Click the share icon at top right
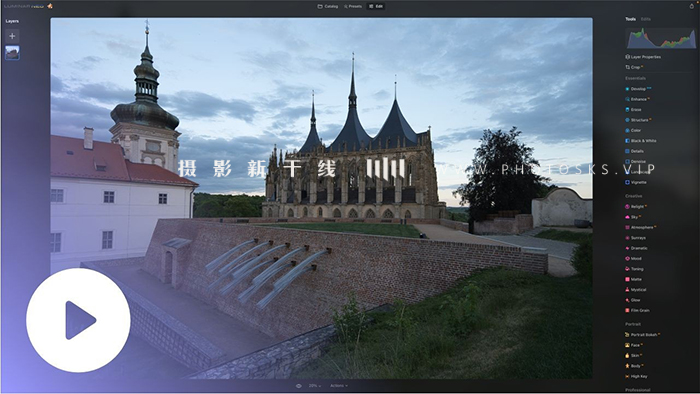700x394 pixels. [692, 6]
